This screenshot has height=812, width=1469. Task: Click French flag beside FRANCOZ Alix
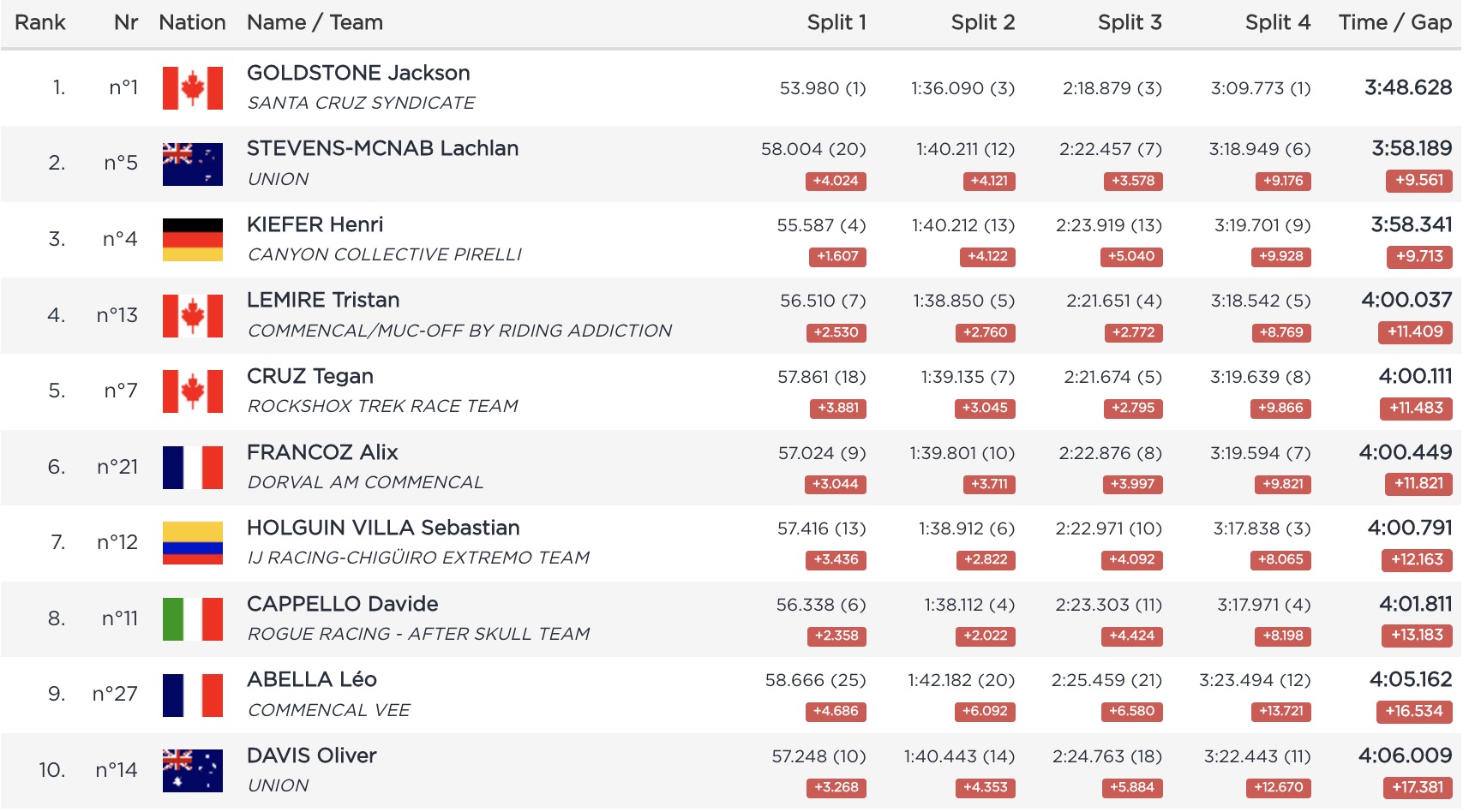pos(192,467)
